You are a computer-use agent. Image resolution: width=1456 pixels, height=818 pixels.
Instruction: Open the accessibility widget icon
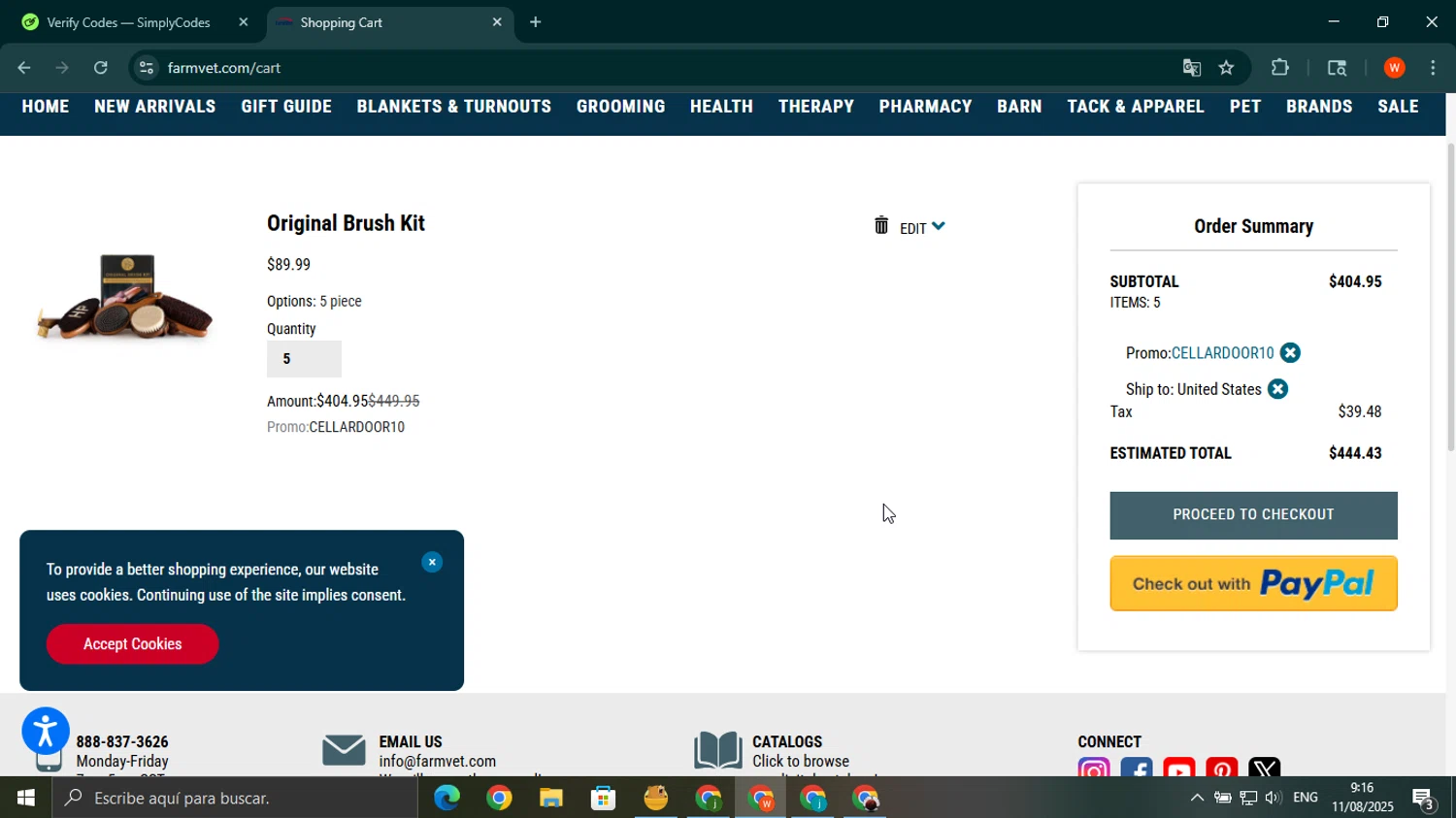[46, 731]
